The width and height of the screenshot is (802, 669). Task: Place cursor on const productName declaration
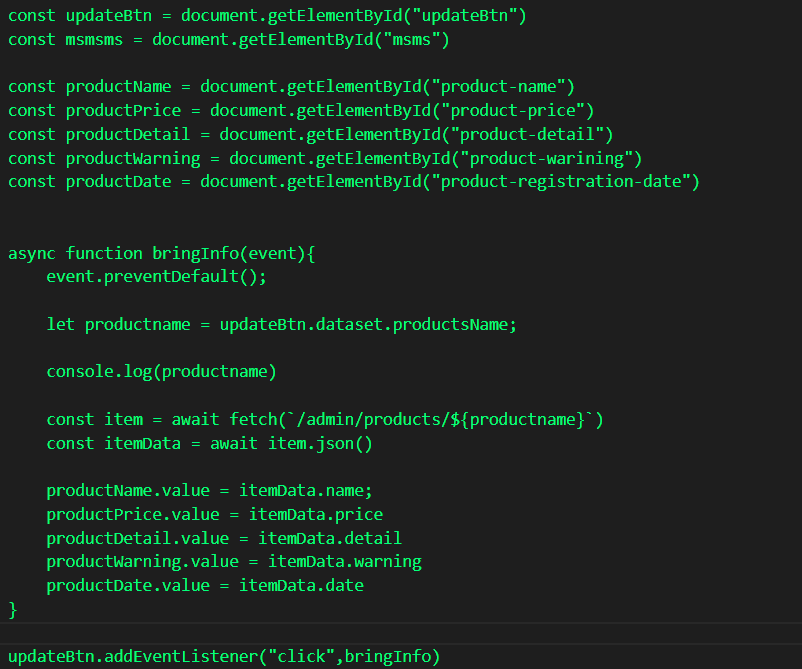coord(118,86)
